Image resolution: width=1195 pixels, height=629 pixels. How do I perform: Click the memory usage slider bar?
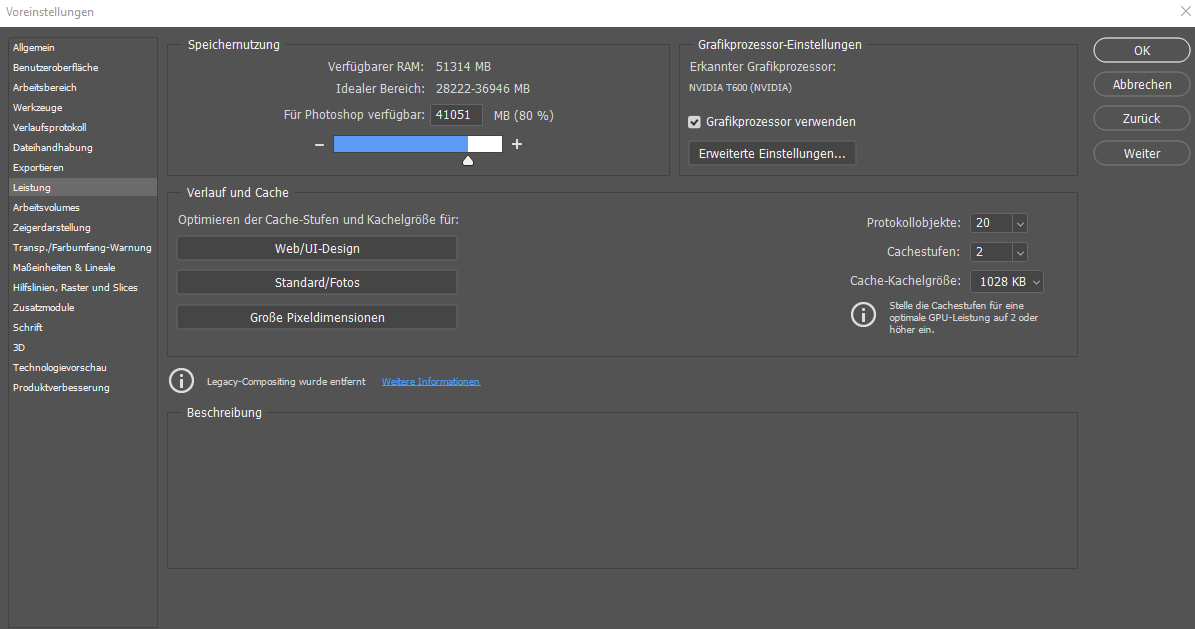(x=418, y=144)
